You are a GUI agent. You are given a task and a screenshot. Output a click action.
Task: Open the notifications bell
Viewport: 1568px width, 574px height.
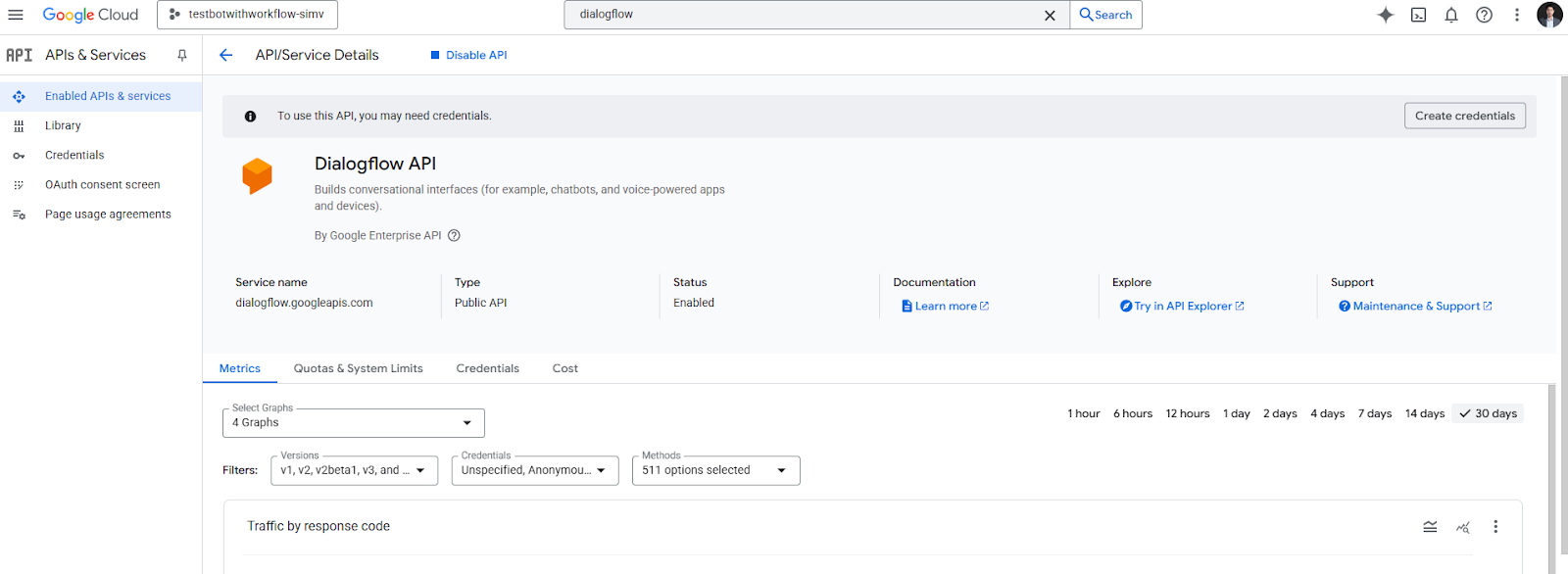[x=1451, y=15]
